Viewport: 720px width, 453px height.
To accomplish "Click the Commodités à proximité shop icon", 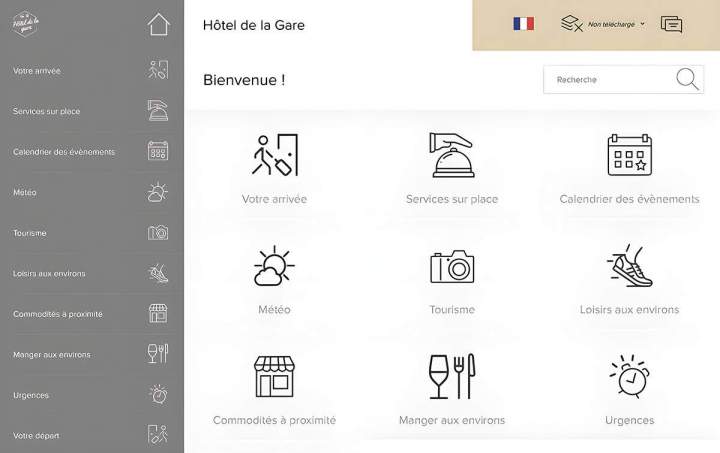I will pyautogui.click(x=275, y=376).
